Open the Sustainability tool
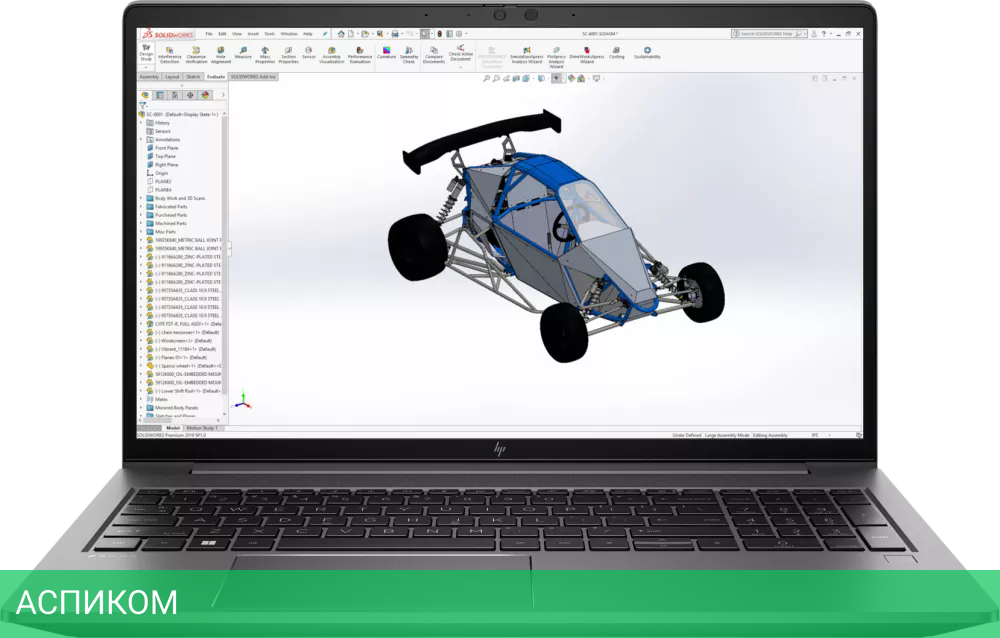This screenshot has height=638, width=1000. (x=646, y=54)
